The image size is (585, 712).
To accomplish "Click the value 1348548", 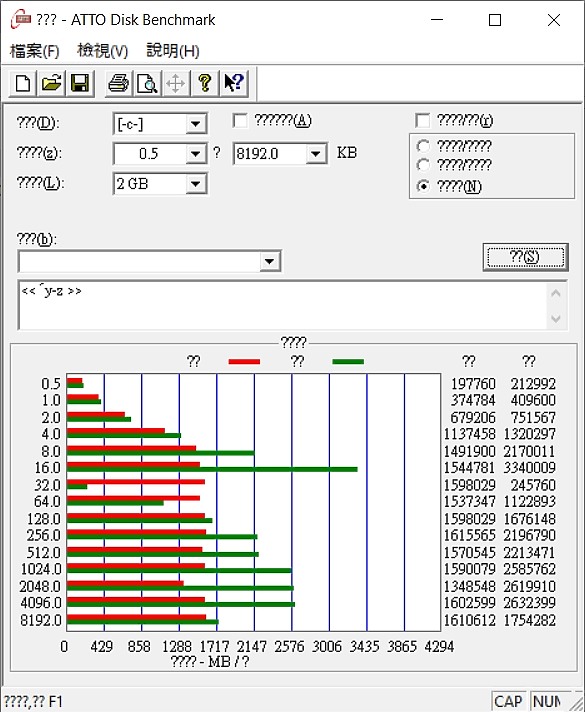I will point(470,586).
